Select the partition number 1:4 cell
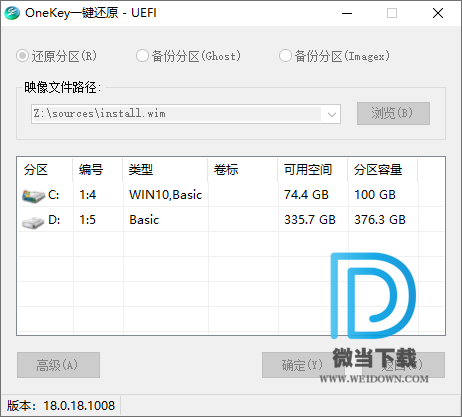 point(88,195)
